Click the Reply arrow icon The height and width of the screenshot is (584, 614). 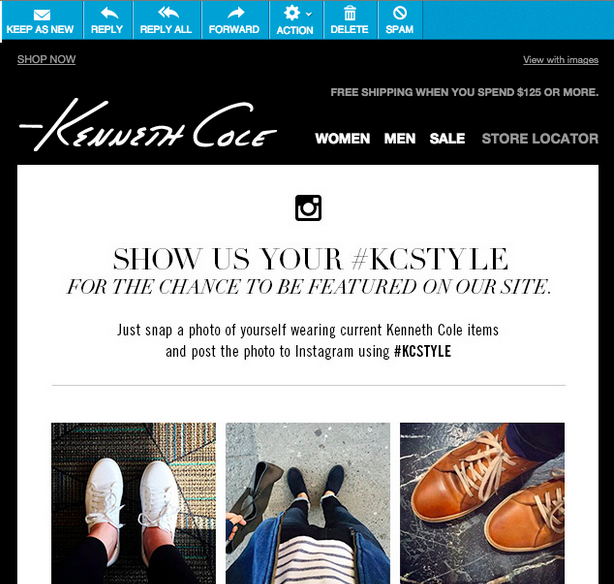tap(109, 13)
